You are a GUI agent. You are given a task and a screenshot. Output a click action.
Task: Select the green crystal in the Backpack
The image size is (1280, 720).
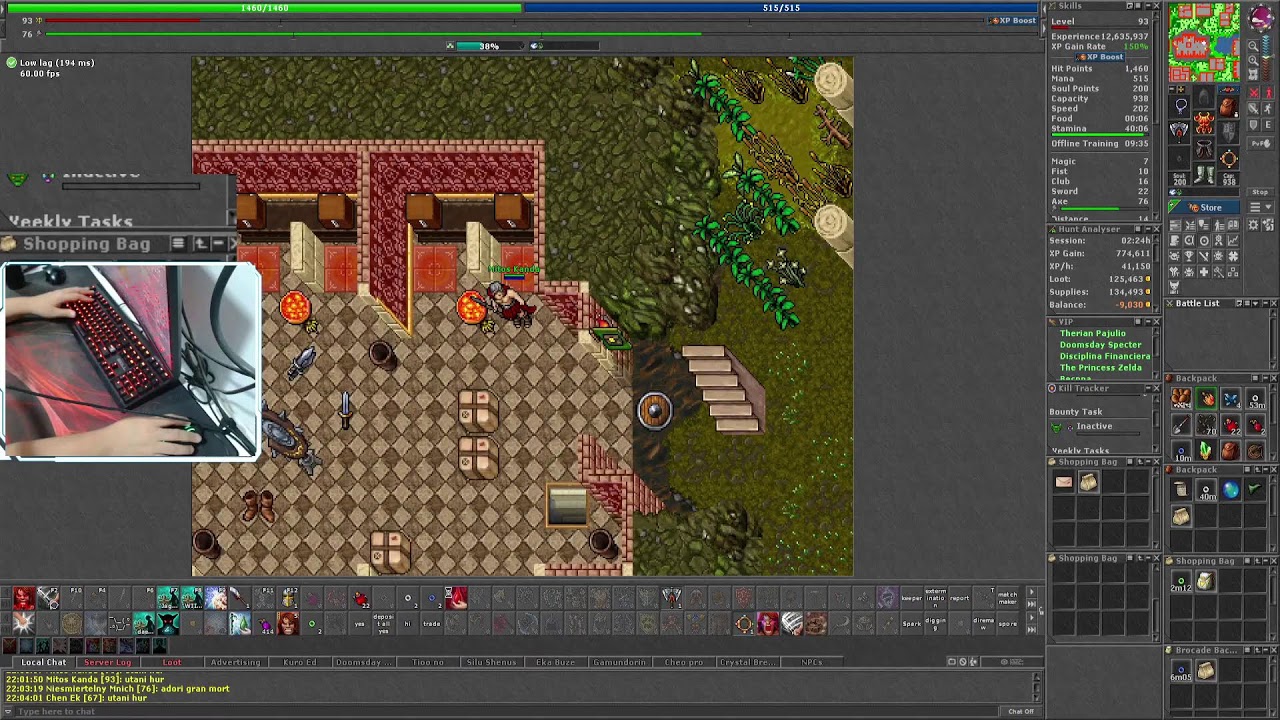[1205, 450]
